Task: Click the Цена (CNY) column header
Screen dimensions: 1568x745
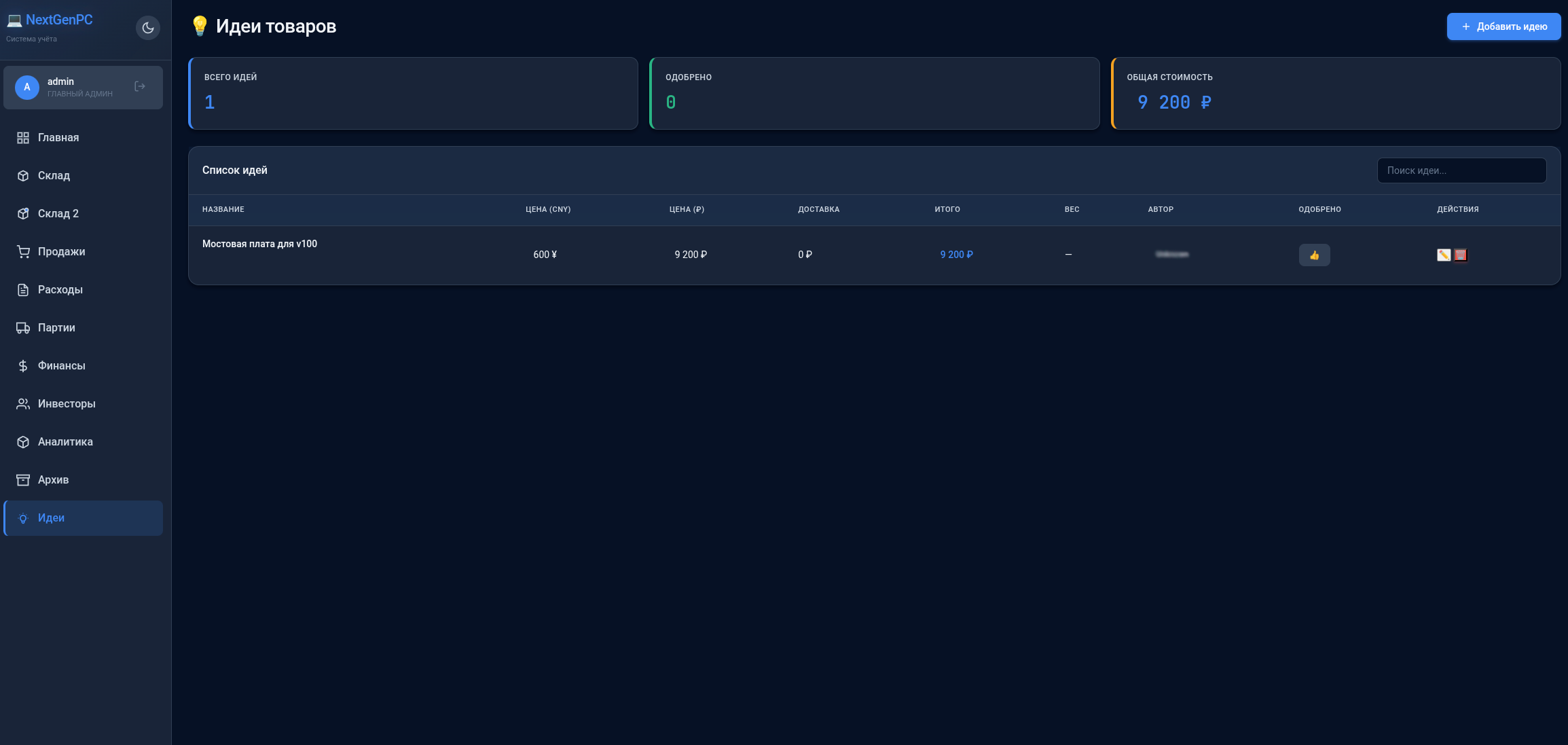Action: pyautogui.click(x=548, y=209)
